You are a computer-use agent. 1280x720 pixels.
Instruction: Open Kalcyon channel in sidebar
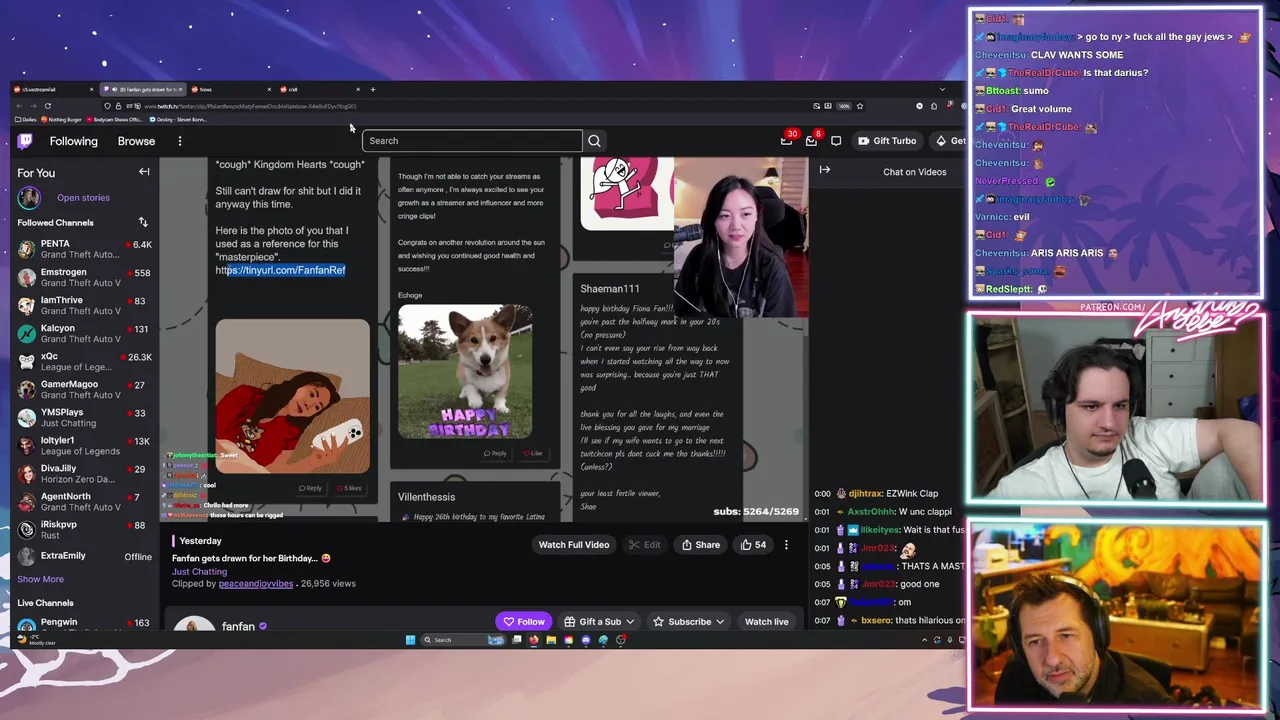84,333
